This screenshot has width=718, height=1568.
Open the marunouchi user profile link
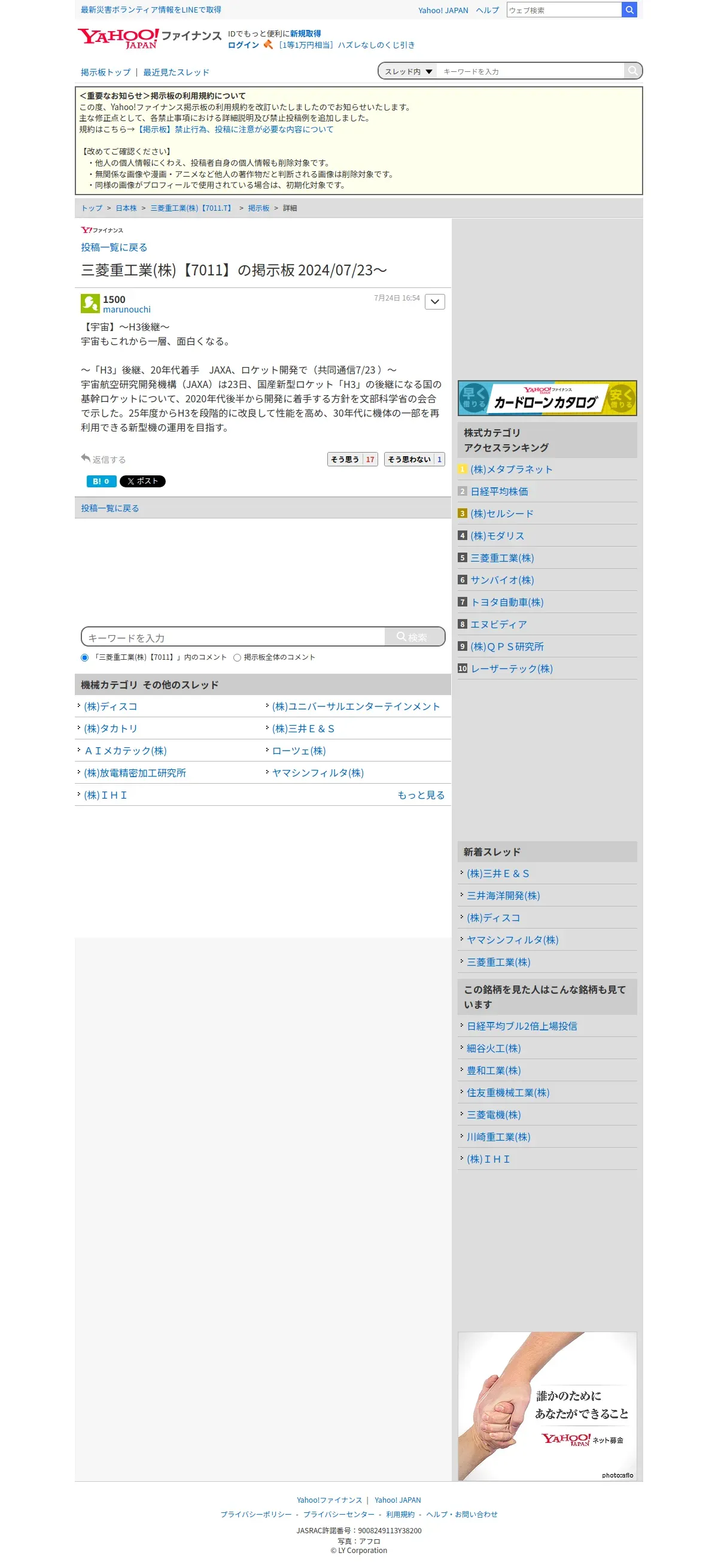127,310
